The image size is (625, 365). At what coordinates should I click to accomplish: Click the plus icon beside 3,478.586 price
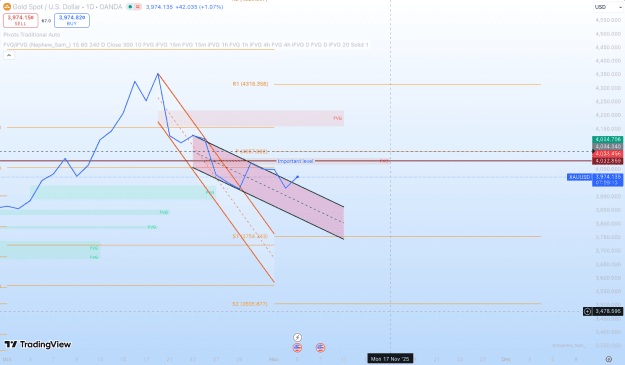coord(587,311)
